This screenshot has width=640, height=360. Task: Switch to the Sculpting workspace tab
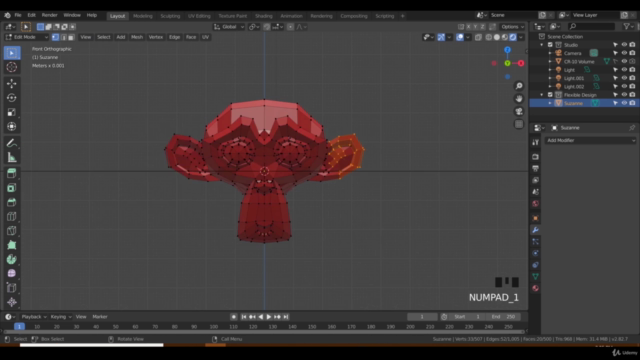tap(170, 16)
